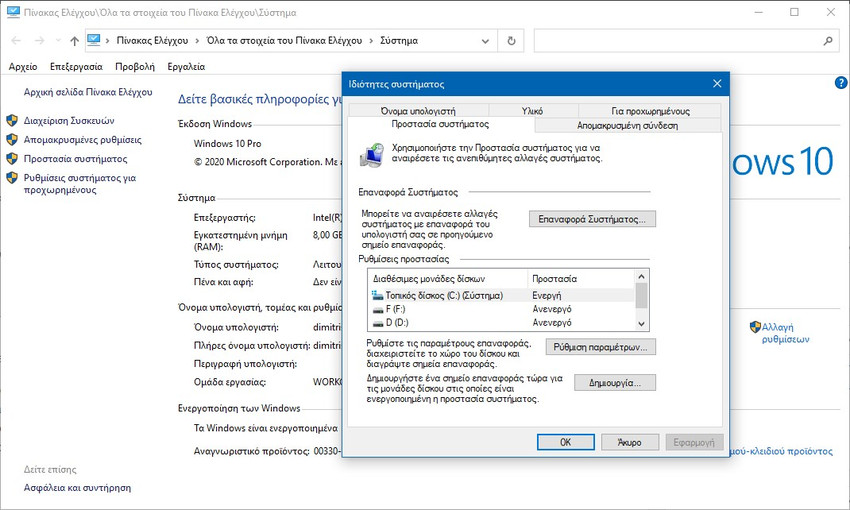Click shield icon beside Απομακρυσμένες ρυθμίσεις
This screenshot has width=850, height=510.
pos(12,140)
